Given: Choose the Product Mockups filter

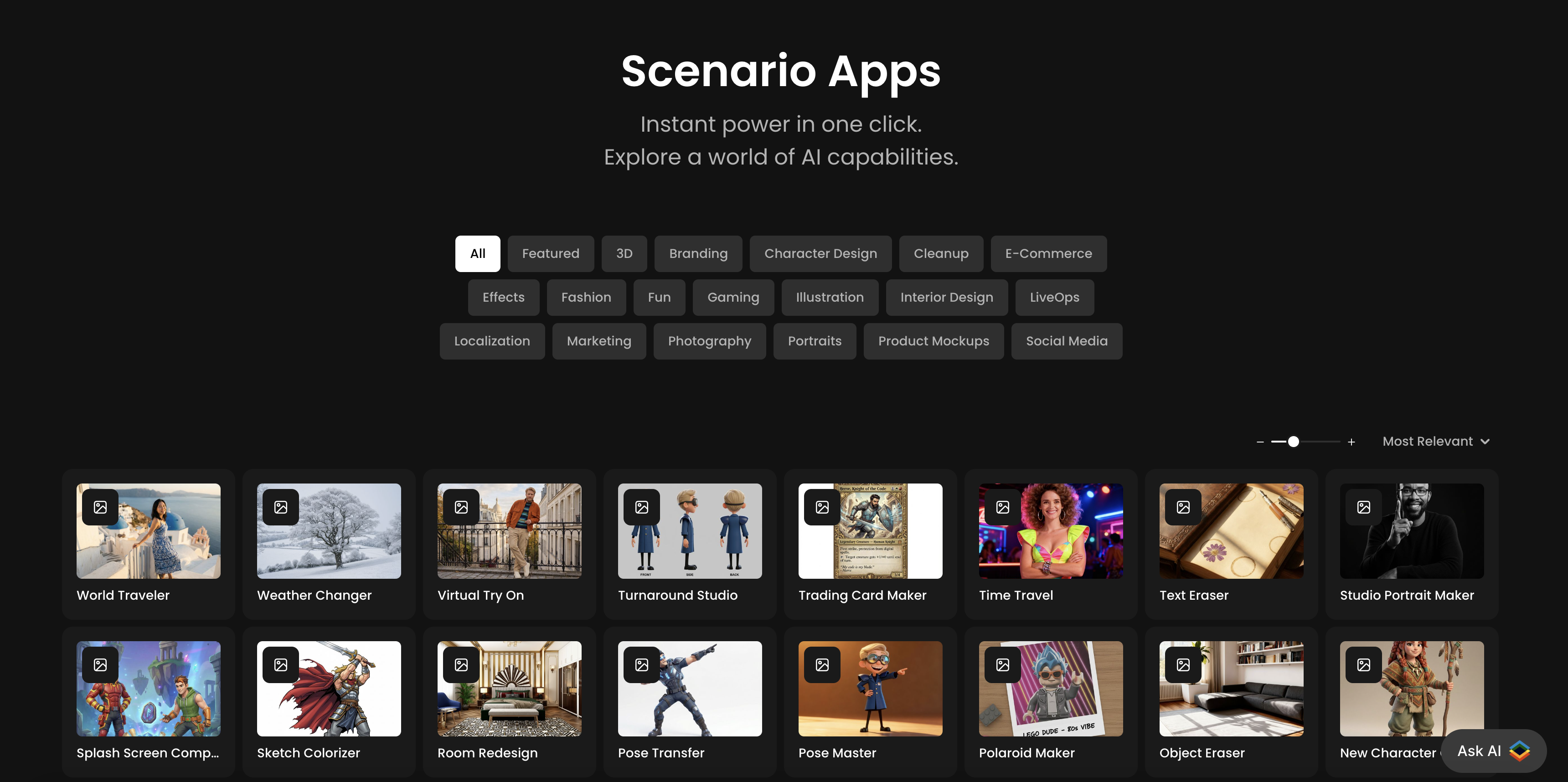Looking at the screenshot, I should tap(933, 341).
